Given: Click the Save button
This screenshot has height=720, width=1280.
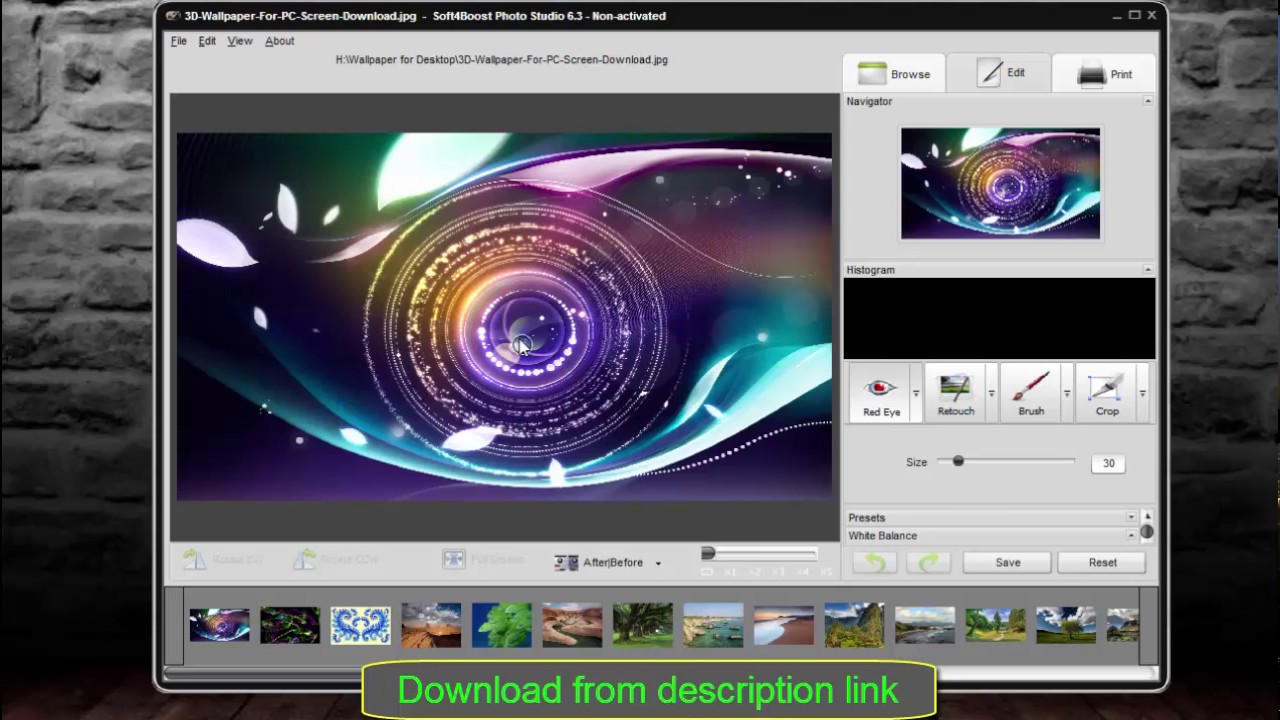Looking at the screenshot, I should (1008, 563).
